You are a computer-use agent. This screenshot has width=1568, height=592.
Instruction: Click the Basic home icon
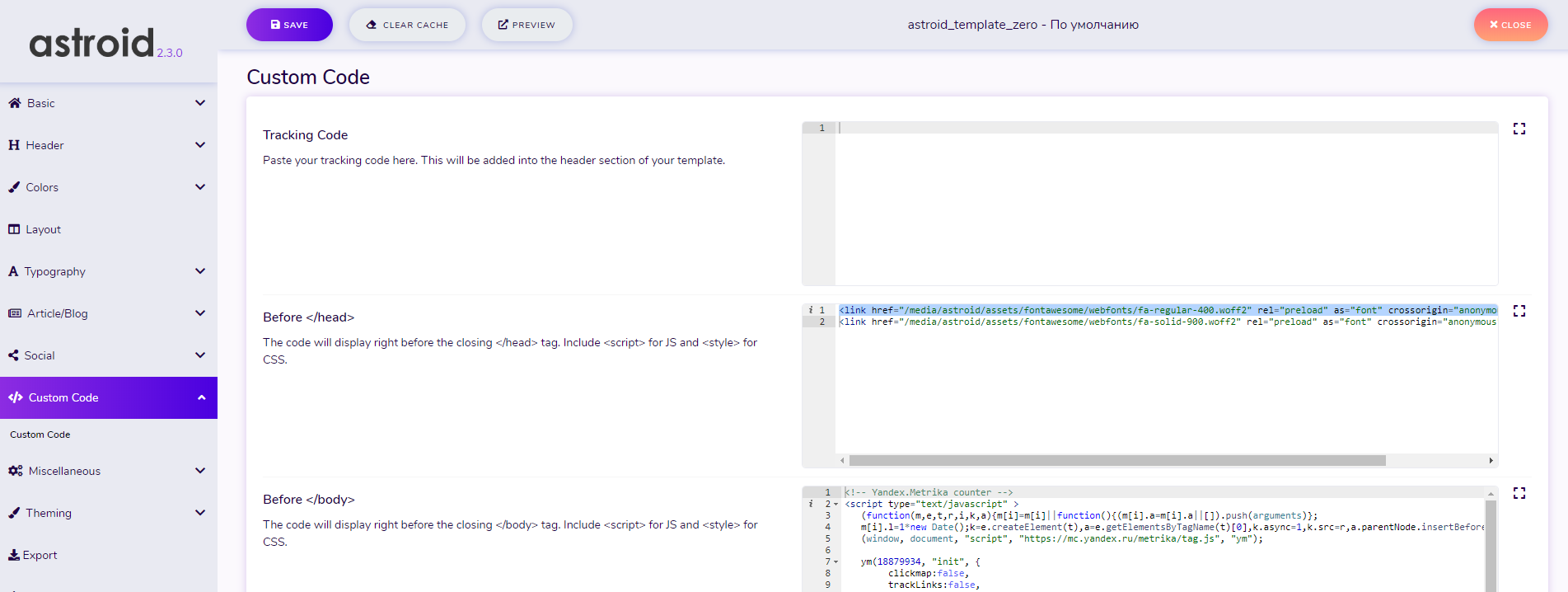pos(15,103)
